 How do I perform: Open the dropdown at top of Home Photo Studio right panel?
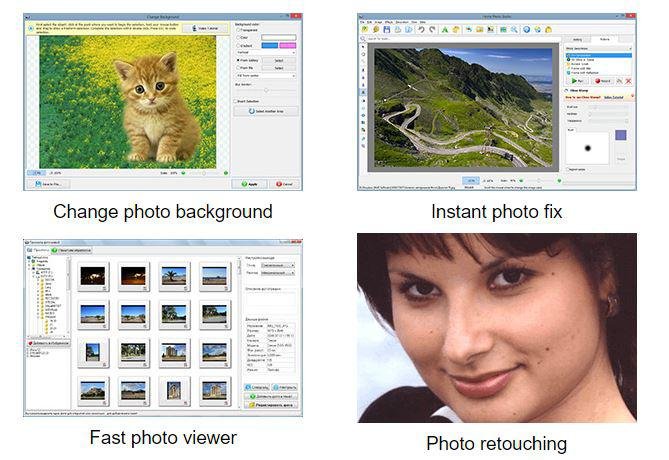pyautogui.click(x=598, y=48)
